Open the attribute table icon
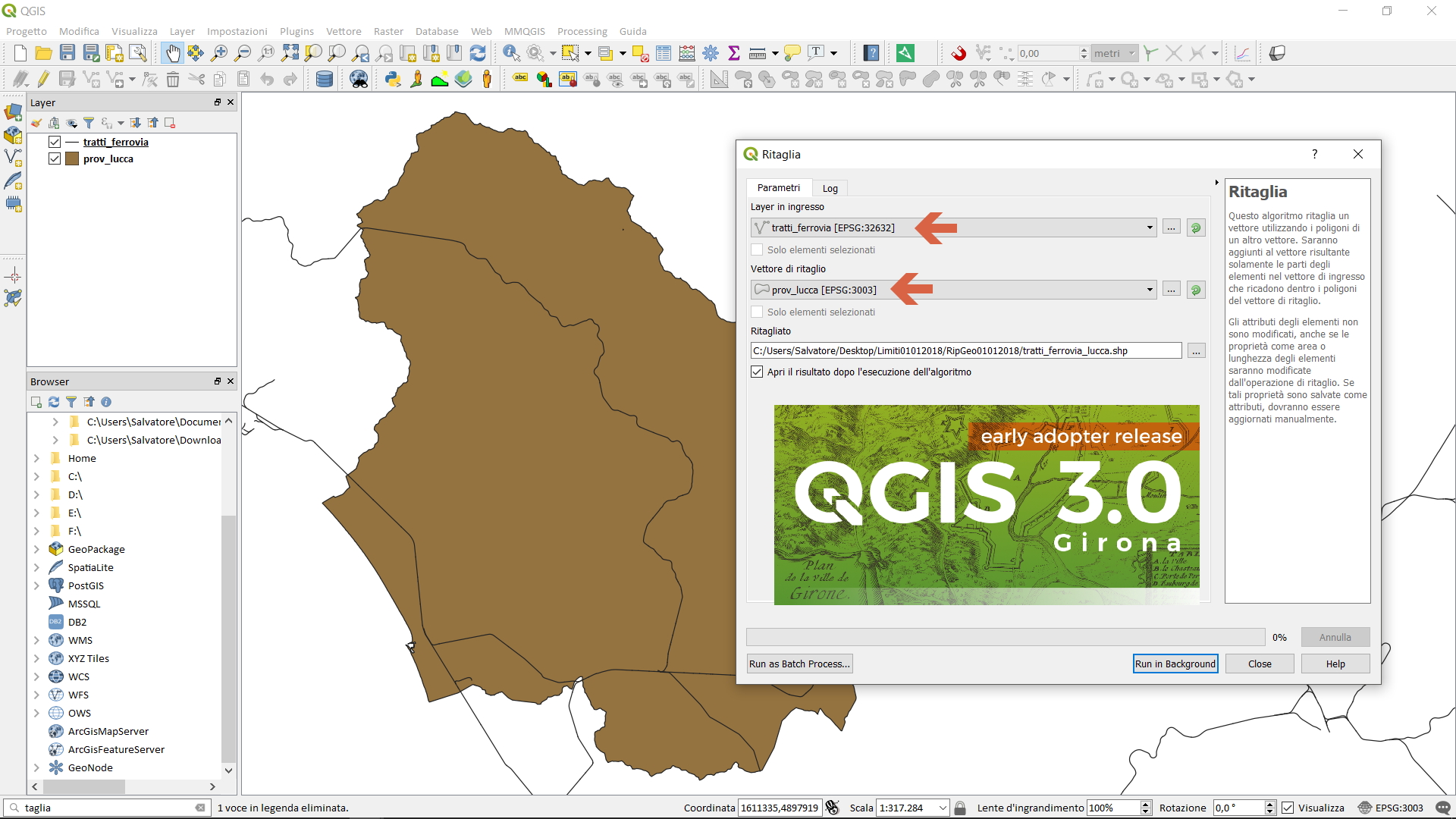Image resolution: width=1456 pixels, height=819 pixels. tap(664, 53)
